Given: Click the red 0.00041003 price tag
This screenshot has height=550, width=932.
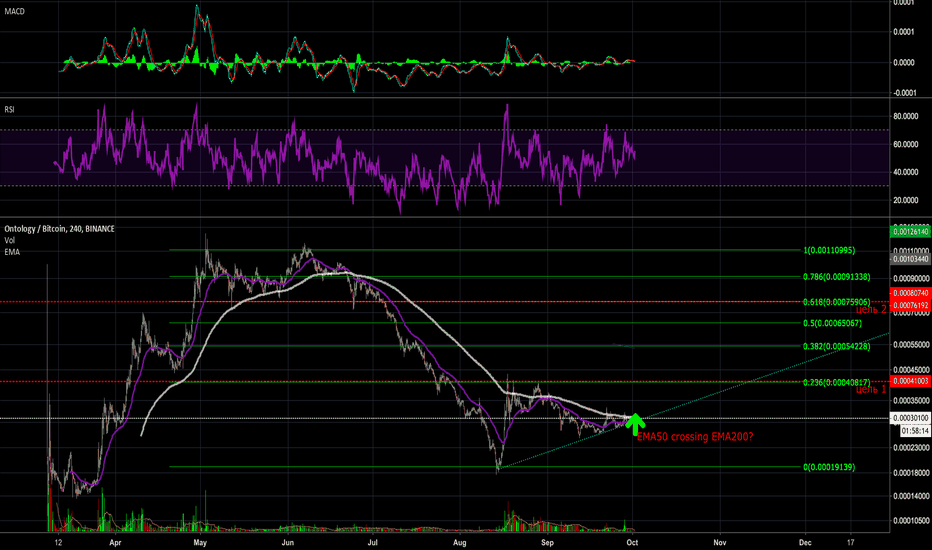Looking at the screenshot, I should pyautogui.click(x=910, y=381).
